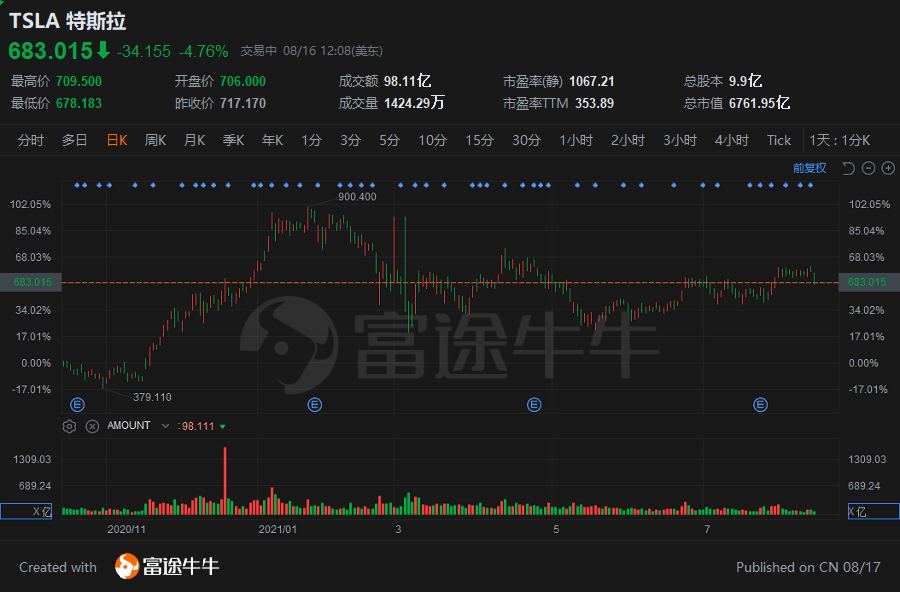Click the 900.400 high price label
This screenshot has height=592, width=900.
(x=357, y=197)
